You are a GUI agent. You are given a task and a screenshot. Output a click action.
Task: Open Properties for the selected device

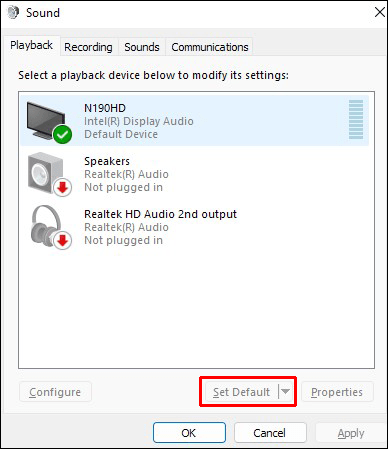tap(337, 392)
